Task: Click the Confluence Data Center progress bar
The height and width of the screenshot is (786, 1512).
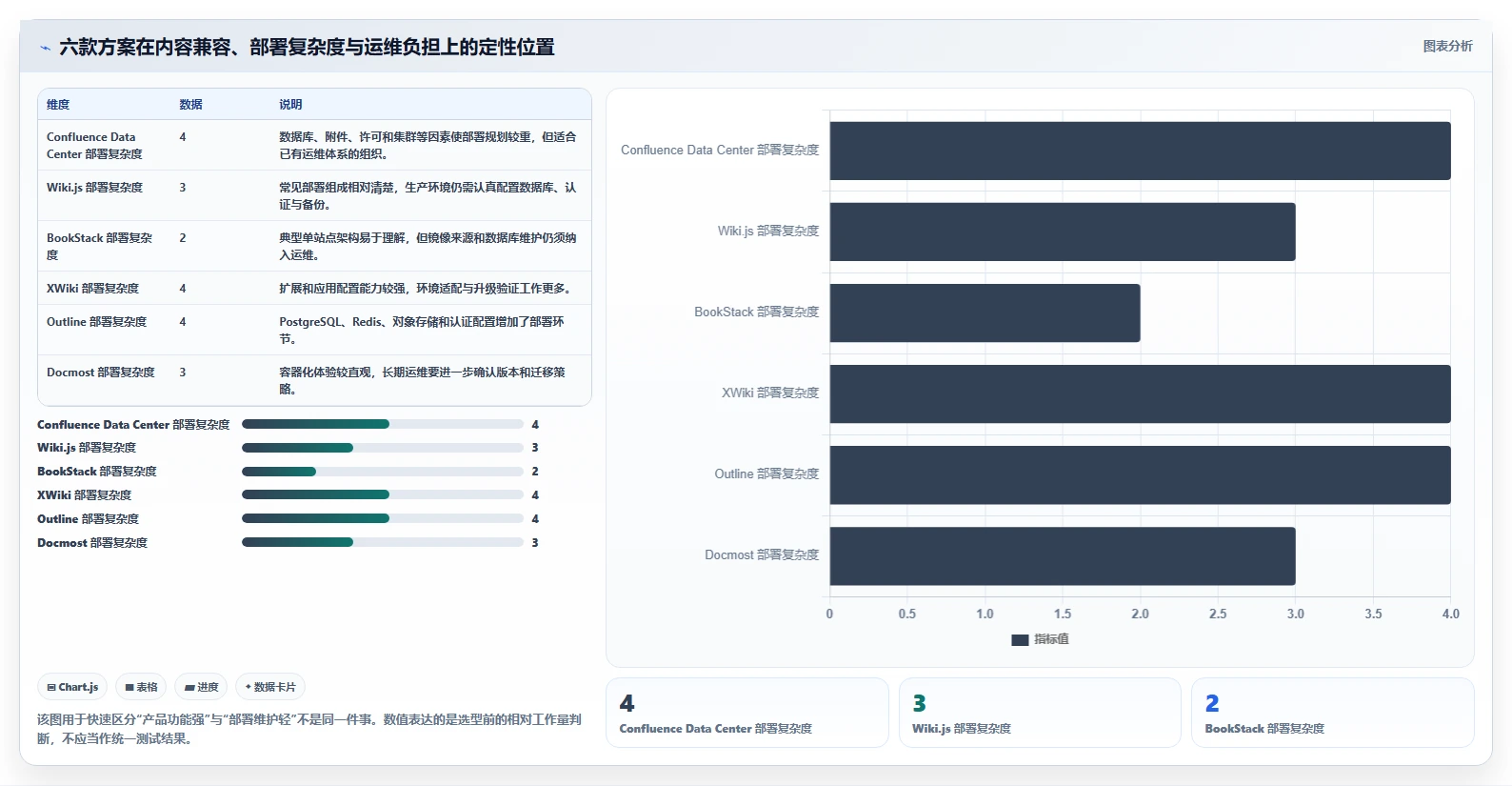Action: [x=383, y=424]
